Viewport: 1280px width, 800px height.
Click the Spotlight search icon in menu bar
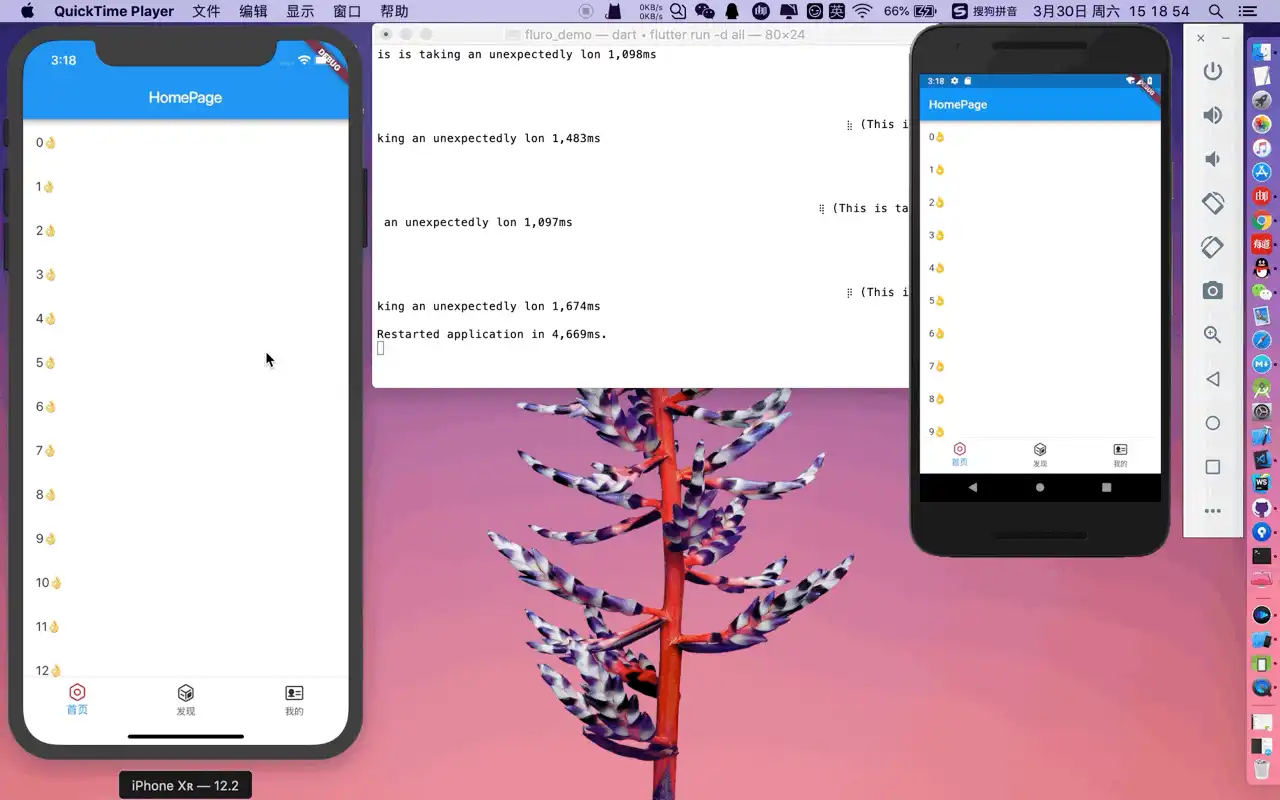tap(1216, 11)
